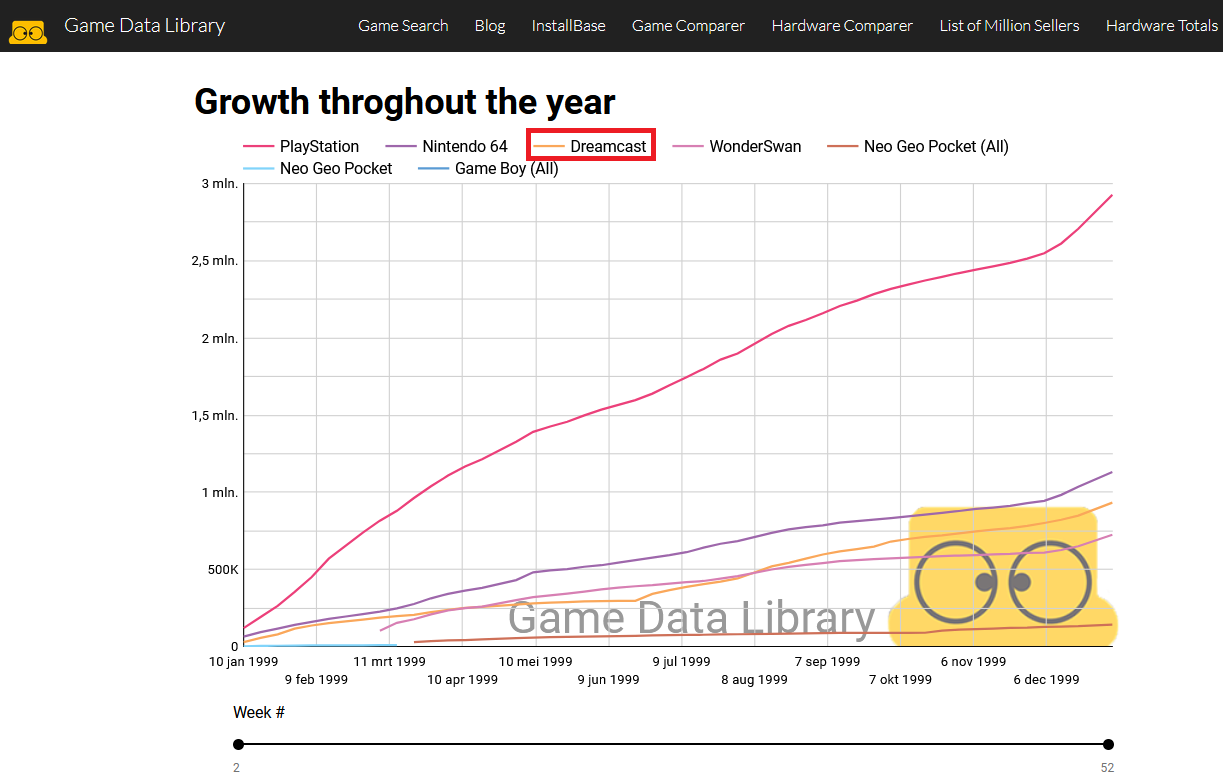
Task: Click the week slider right handle at 52
Action: pos(1108,744)
